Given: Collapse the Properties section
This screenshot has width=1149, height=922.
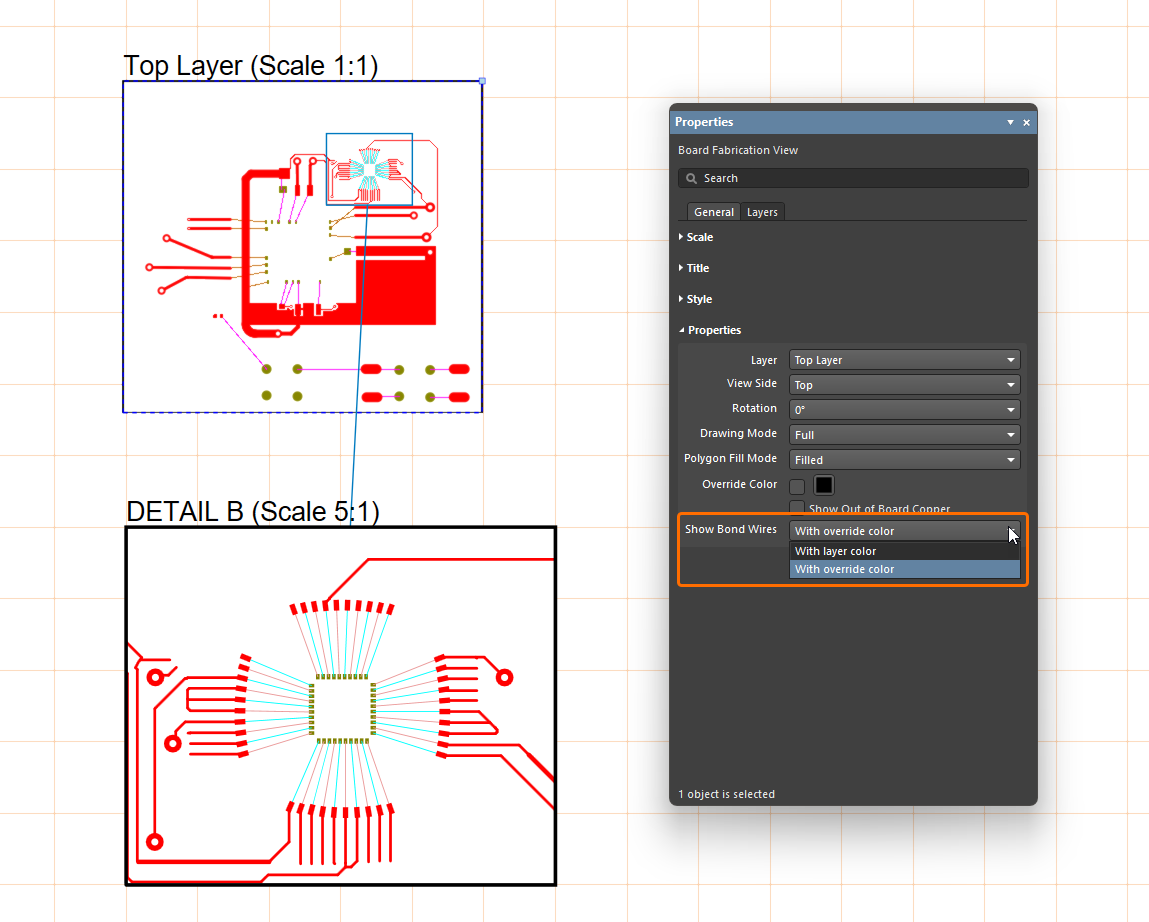Looking at the screenshot, I should coord(710,330).
